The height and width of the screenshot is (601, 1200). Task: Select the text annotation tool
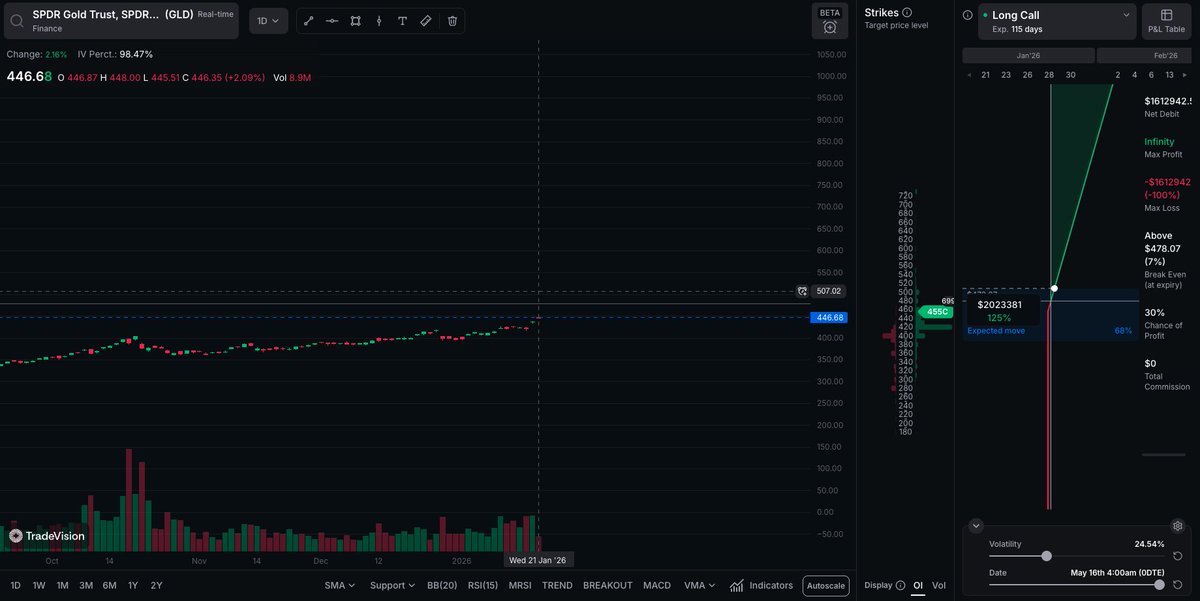point(402,20)
